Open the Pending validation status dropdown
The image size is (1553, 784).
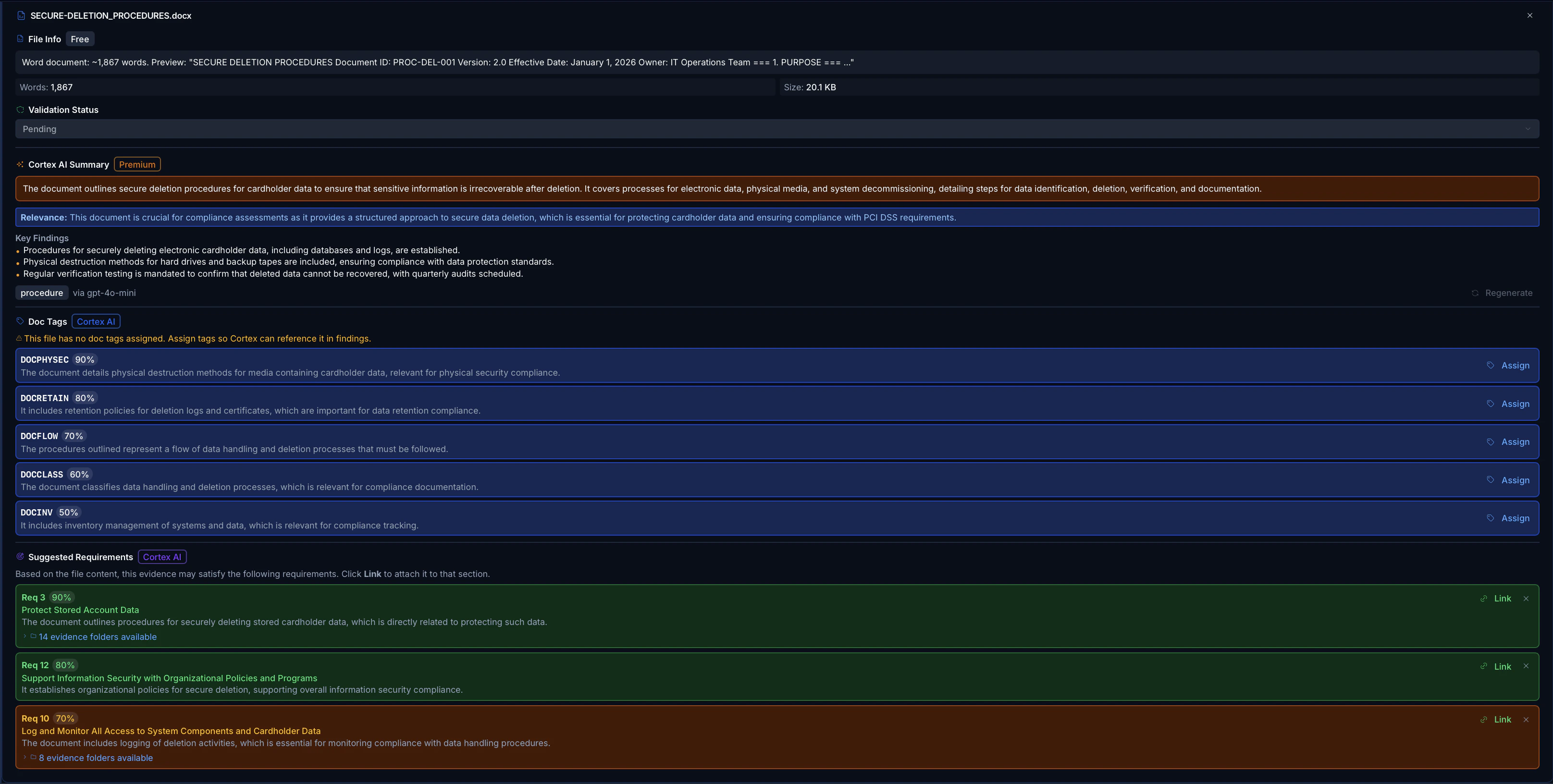point(776,128)
